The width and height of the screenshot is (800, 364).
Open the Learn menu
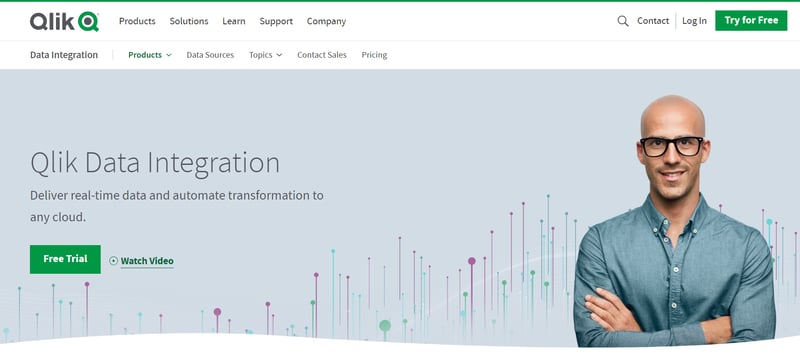(x=234, y=21)
